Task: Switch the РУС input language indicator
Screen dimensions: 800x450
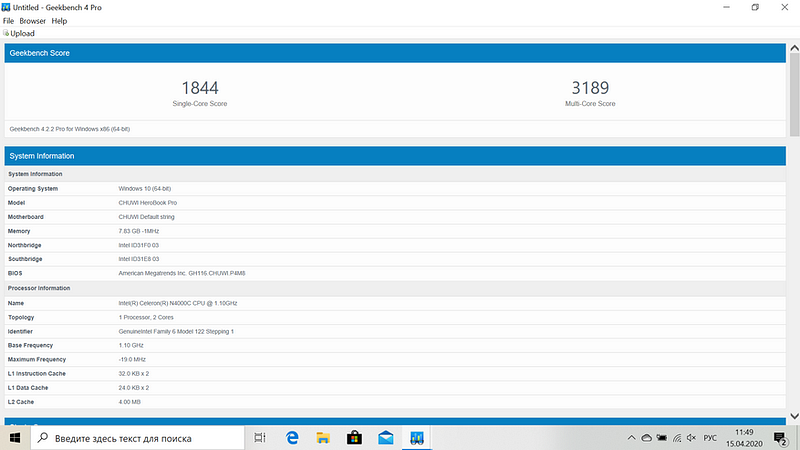Action: pos(710,438)
